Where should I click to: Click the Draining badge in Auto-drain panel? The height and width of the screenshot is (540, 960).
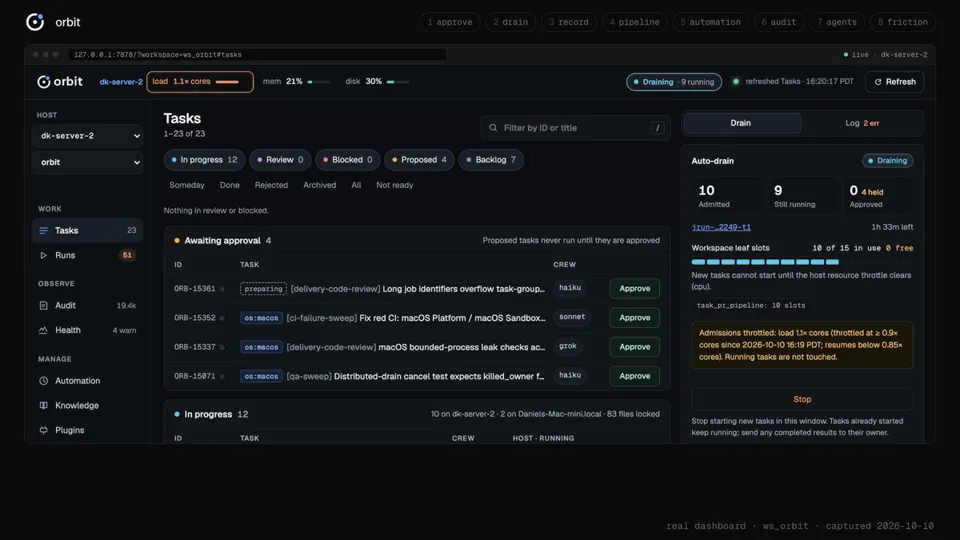[888, 161]
